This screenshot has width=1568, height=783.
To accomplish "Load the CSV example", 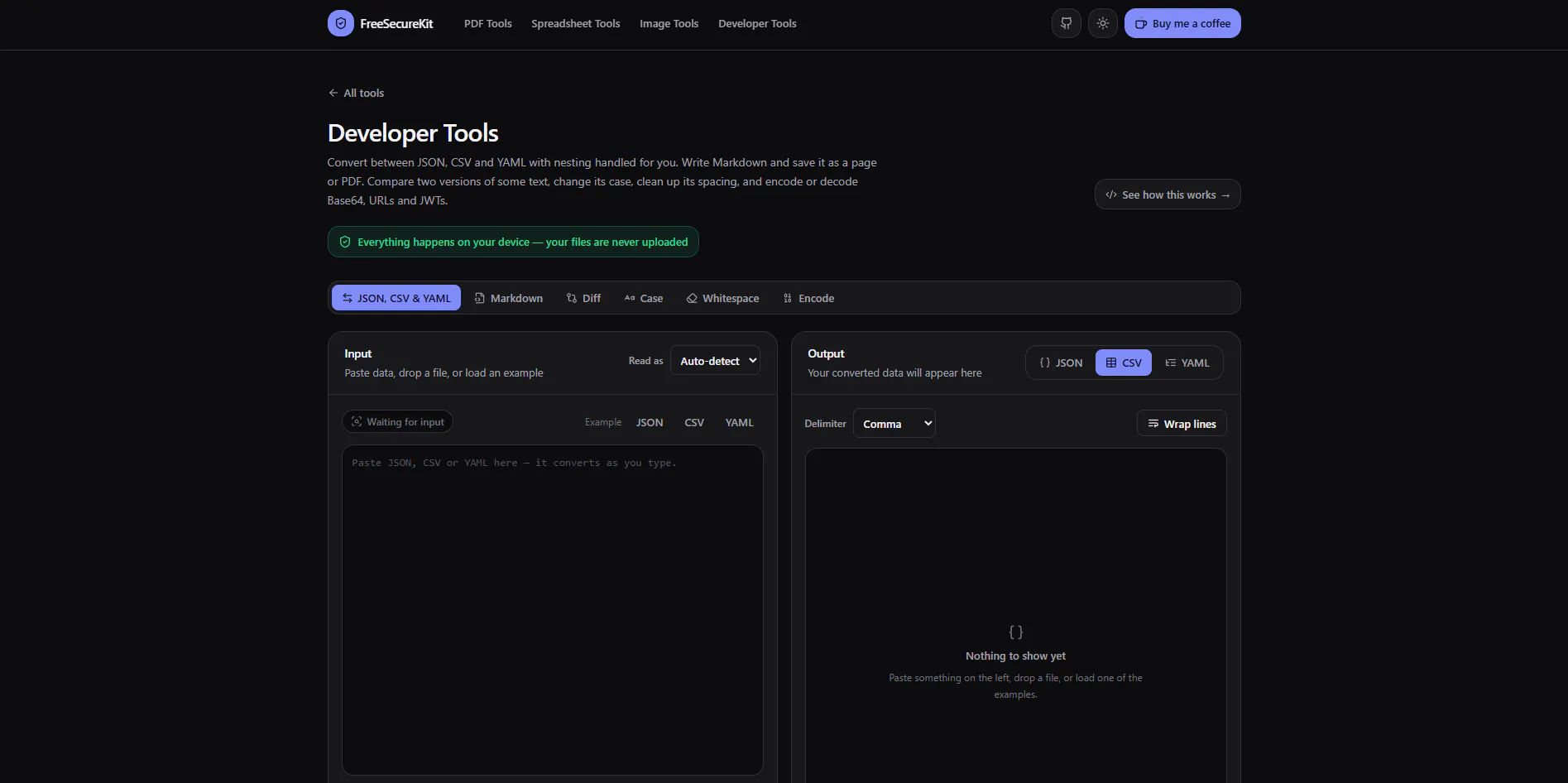I will pos(694,422).
